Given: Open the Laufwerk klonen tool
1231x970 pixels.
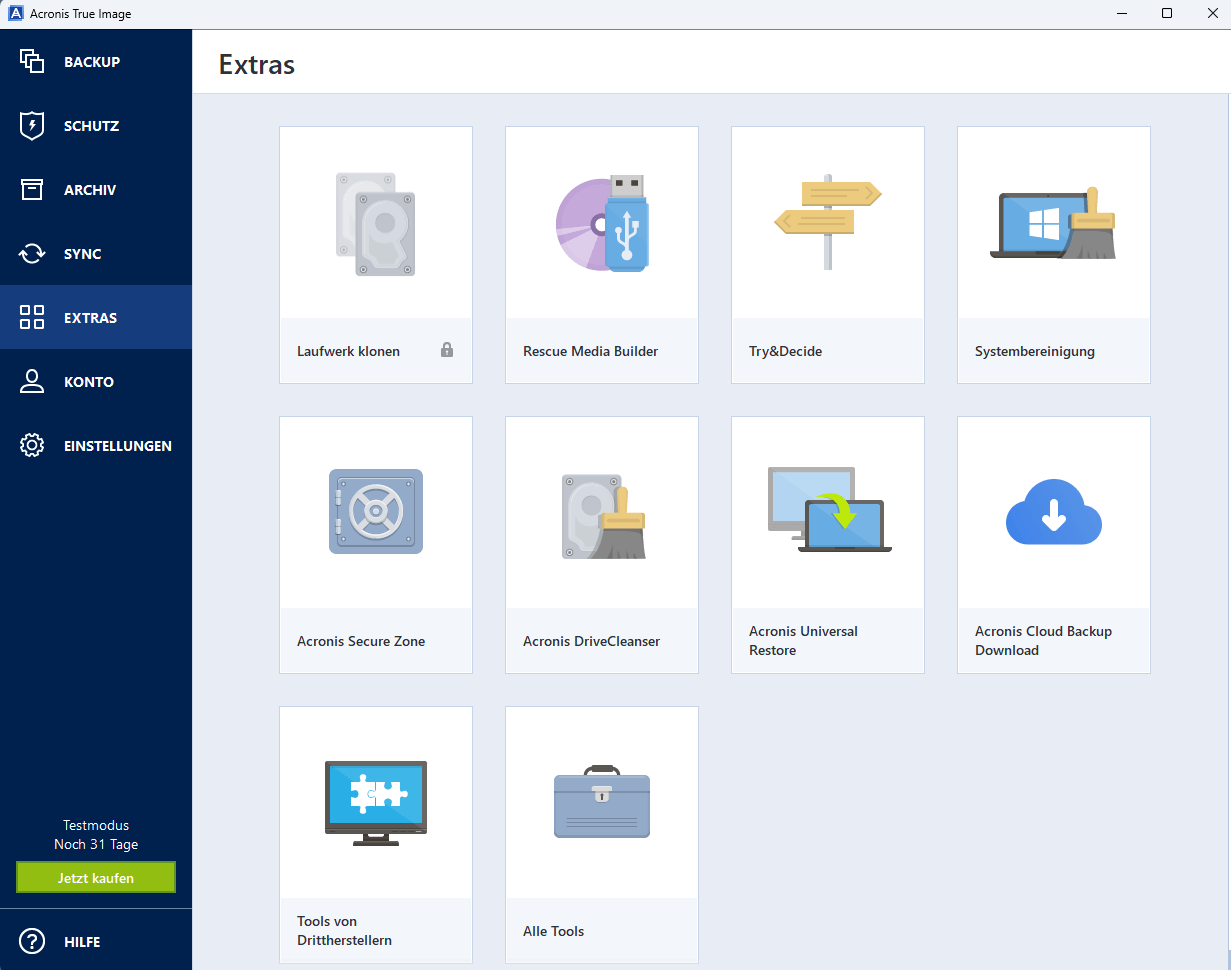Looking at the screenshot, I should (x=375, y=254).
